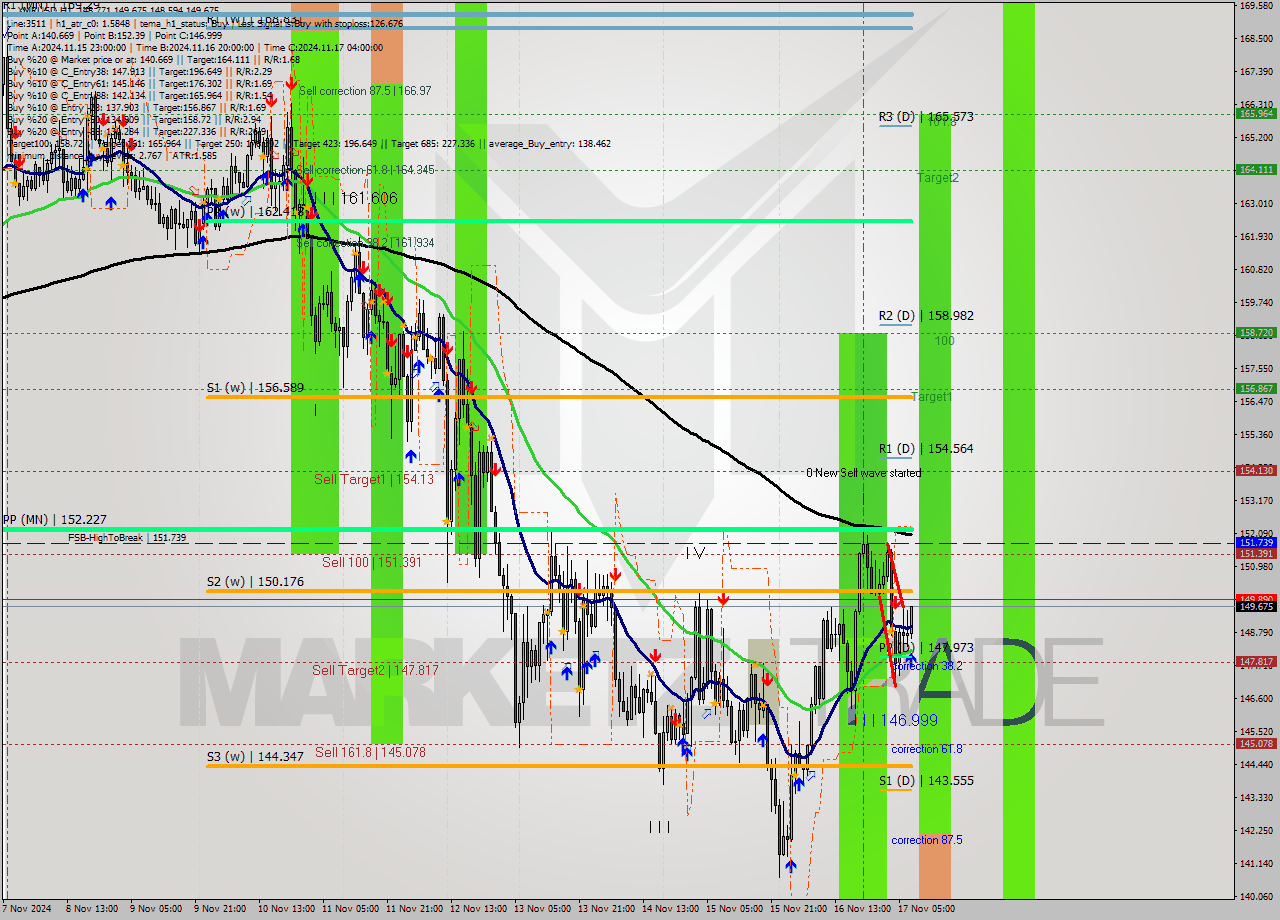Click the red 154.130 price axis tag
The width and height of the screenshot is (1280, 920).
pyautogui.click(x=1256, y=471)
